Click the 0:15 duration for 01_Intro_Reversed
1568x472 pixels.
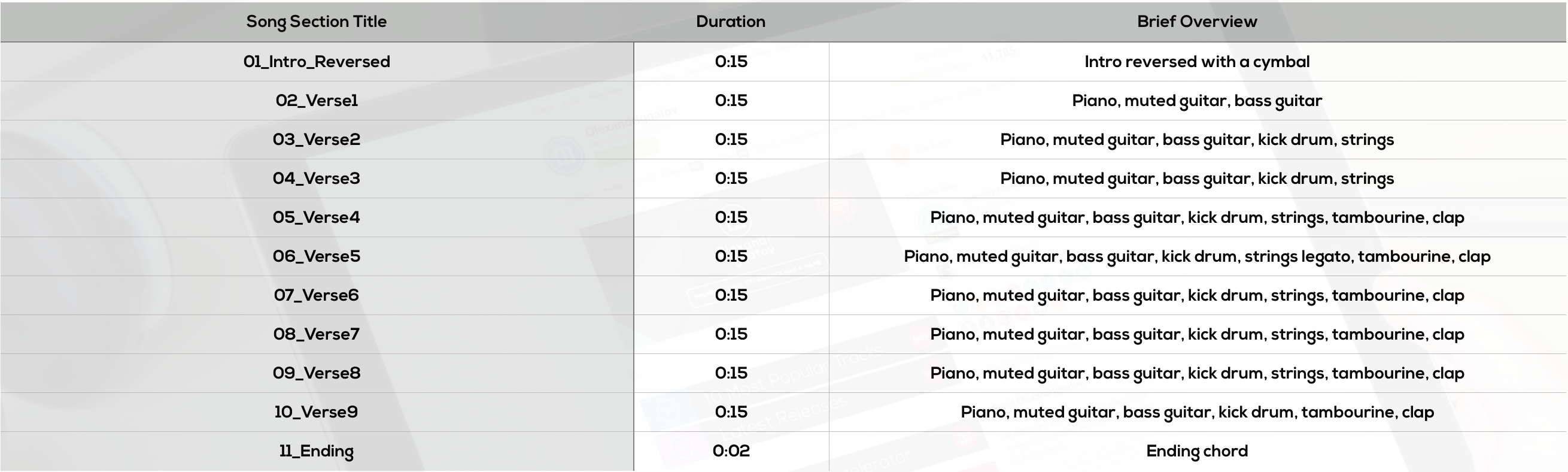[x=731, y=62]
